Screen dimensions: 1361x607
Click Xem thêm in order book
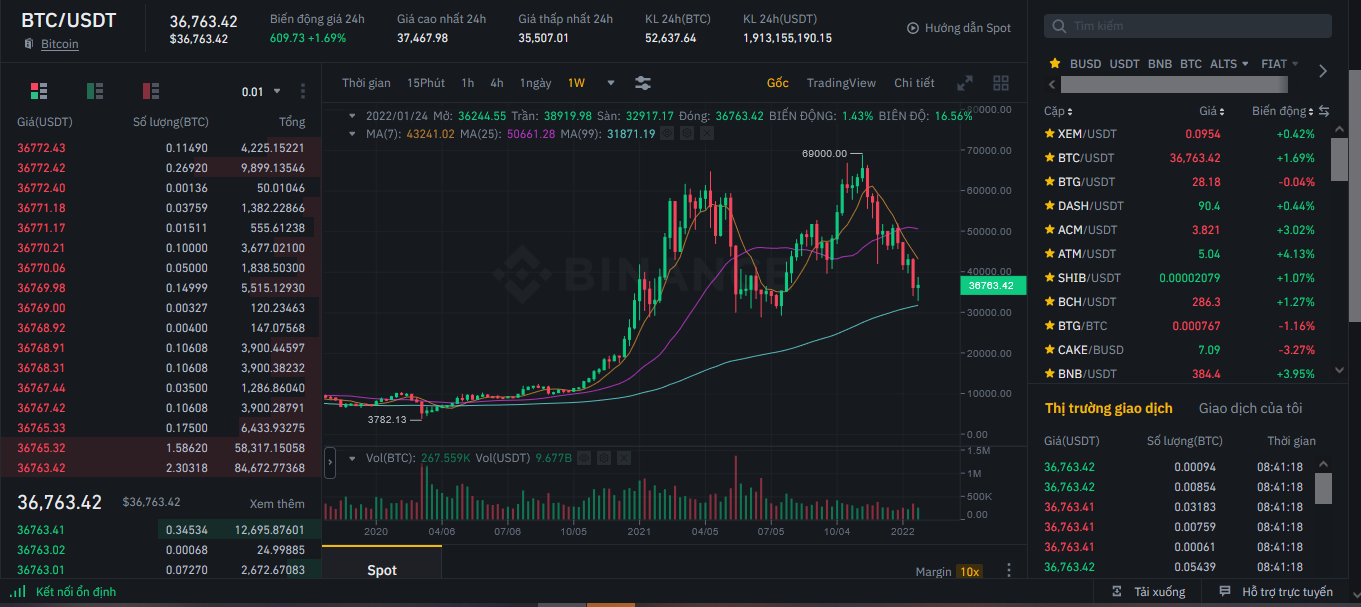(x=277, y=503)
